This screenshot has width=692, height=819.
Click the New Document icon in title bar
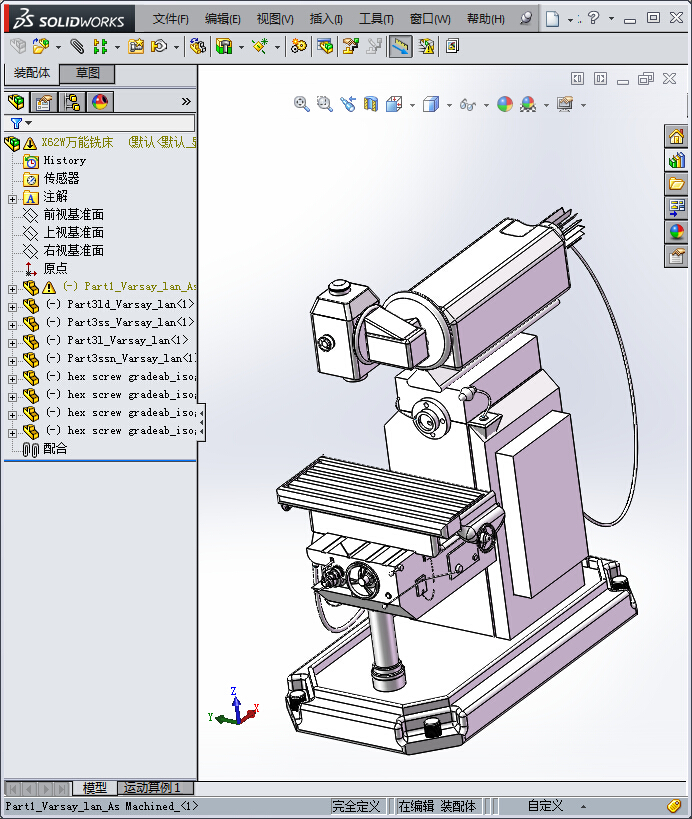[553, 19]
